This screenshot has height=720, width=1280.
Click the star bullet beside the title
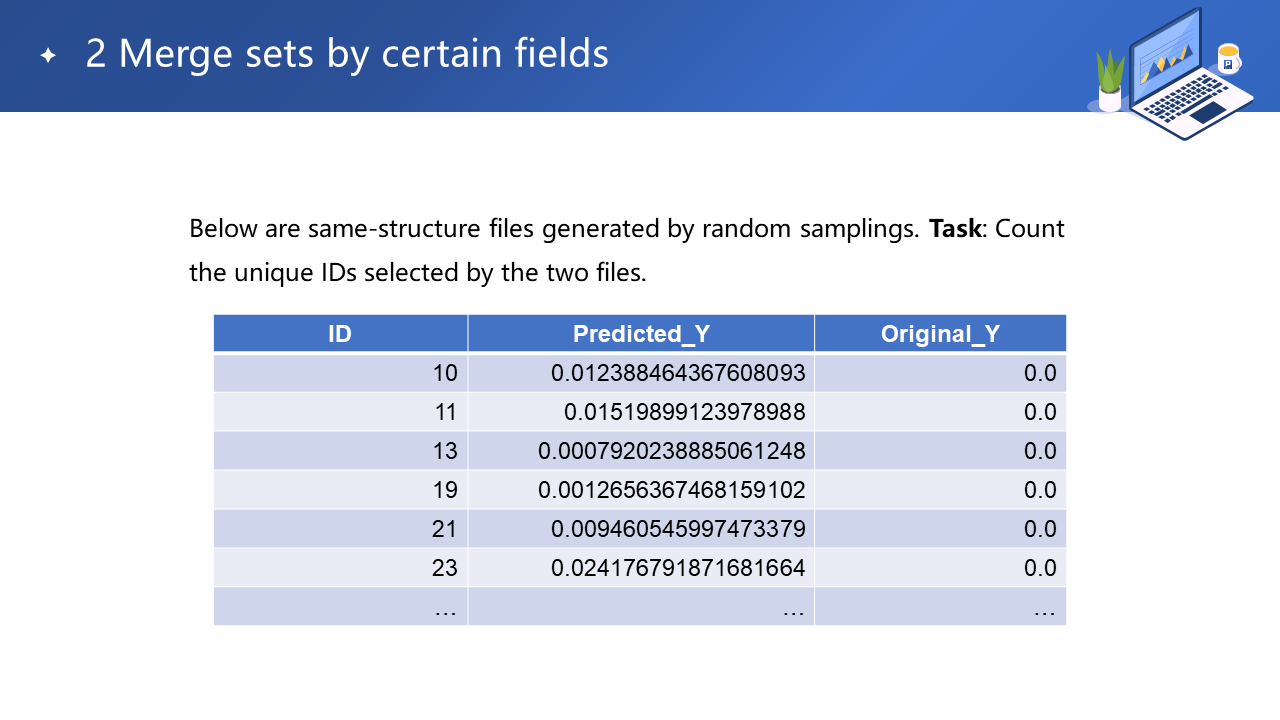47,55
